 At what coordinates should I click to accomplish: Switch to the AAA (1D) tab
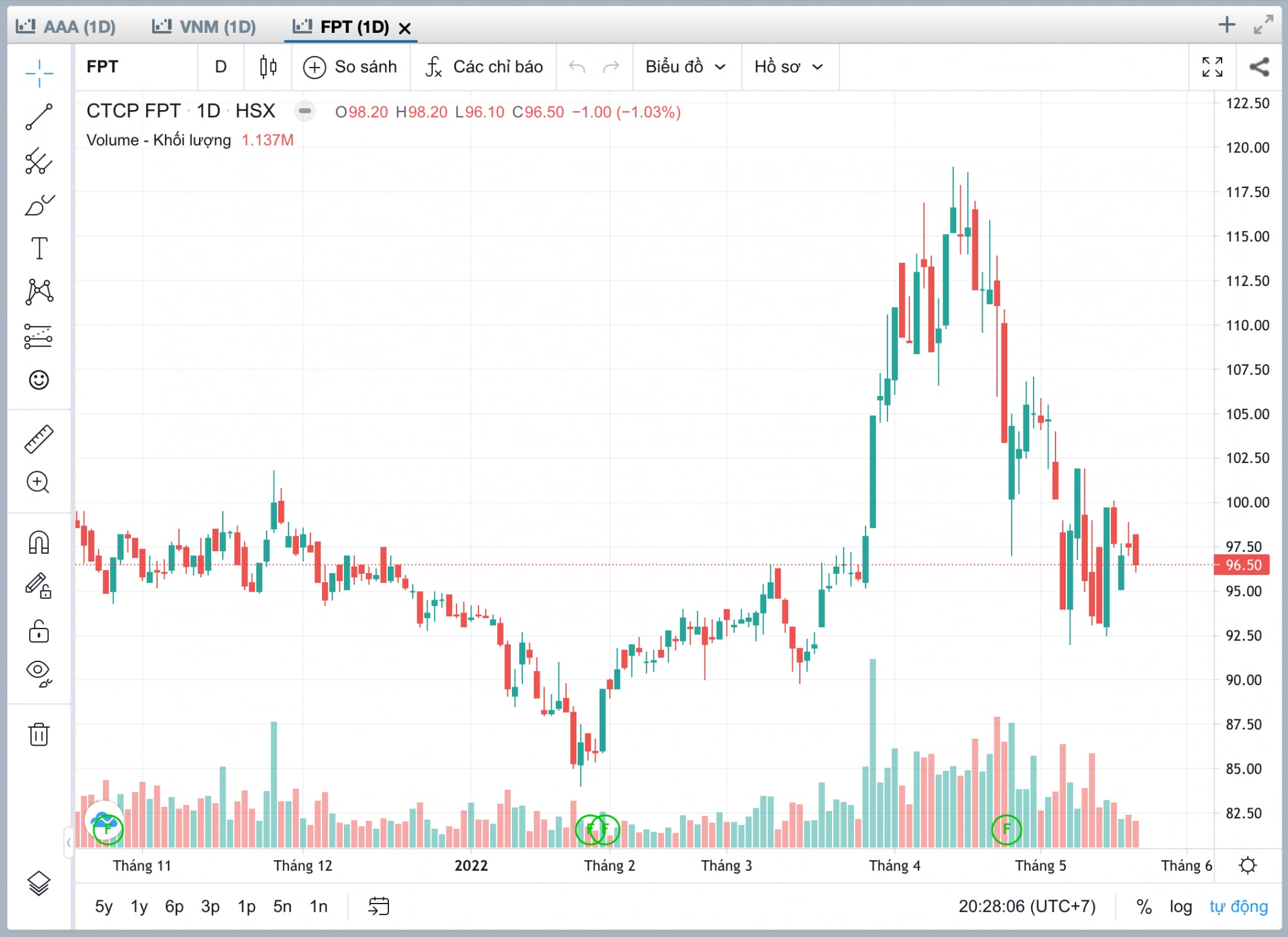click(66, 26)
